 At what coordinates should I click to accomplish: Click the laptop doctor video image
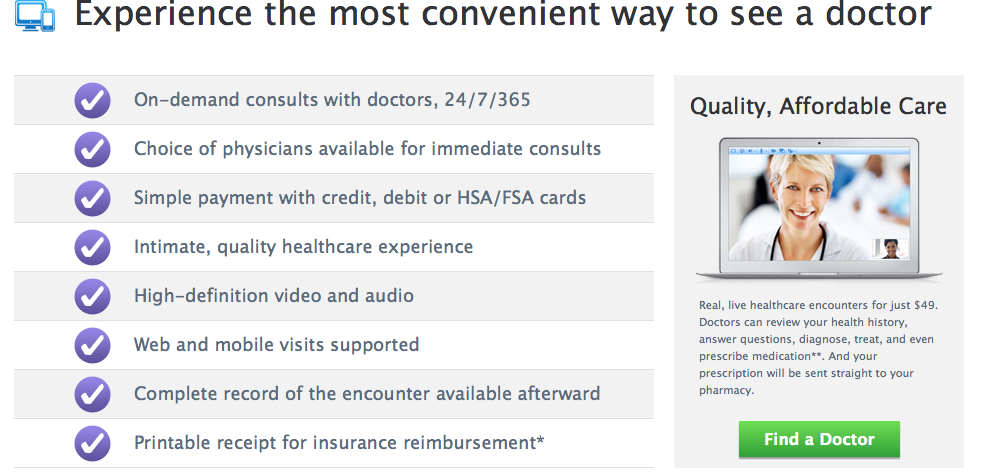[819, 210]
